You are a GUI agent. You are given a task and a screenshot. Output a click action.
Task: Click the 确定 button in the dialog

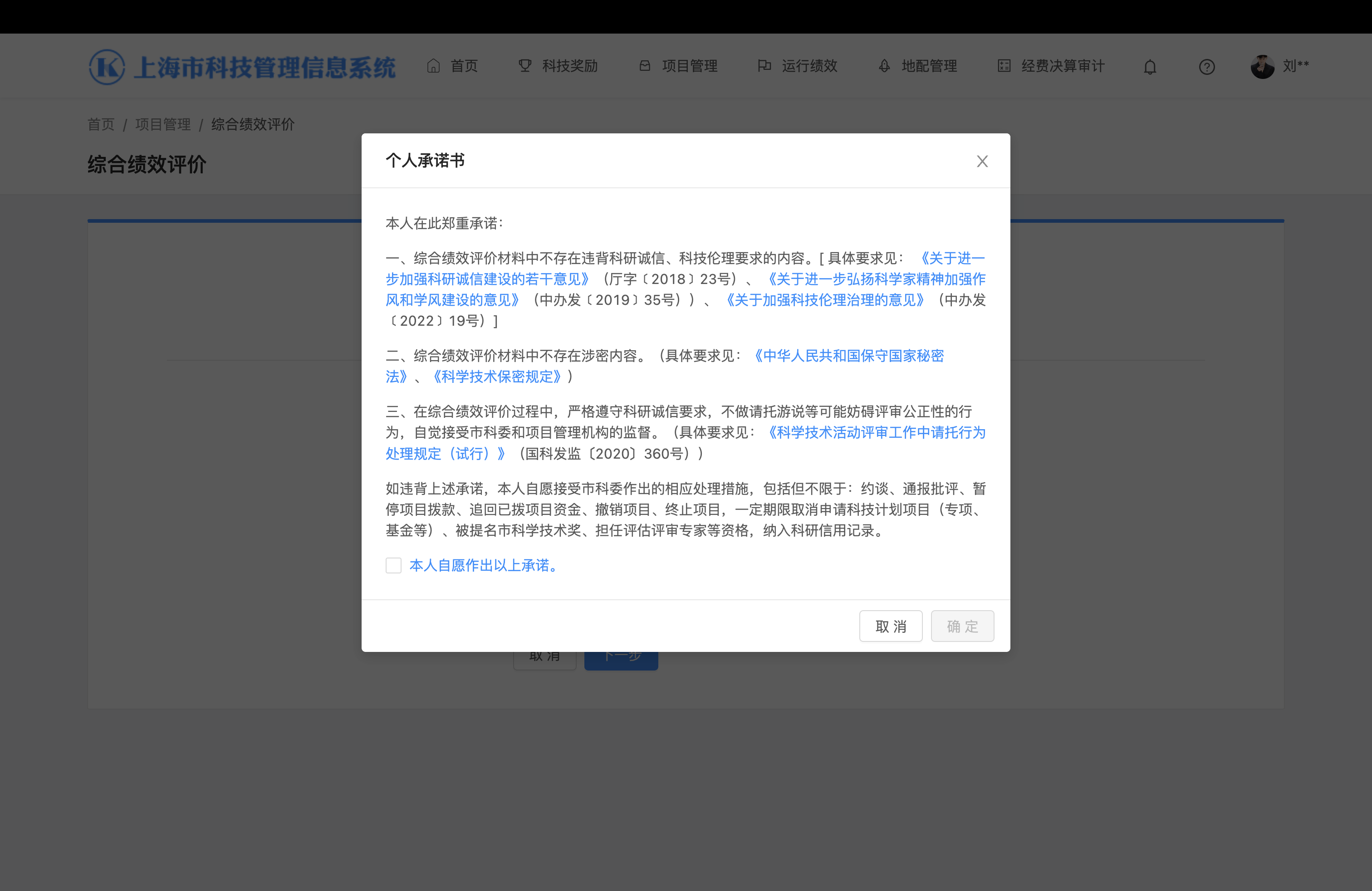point(962,626)
